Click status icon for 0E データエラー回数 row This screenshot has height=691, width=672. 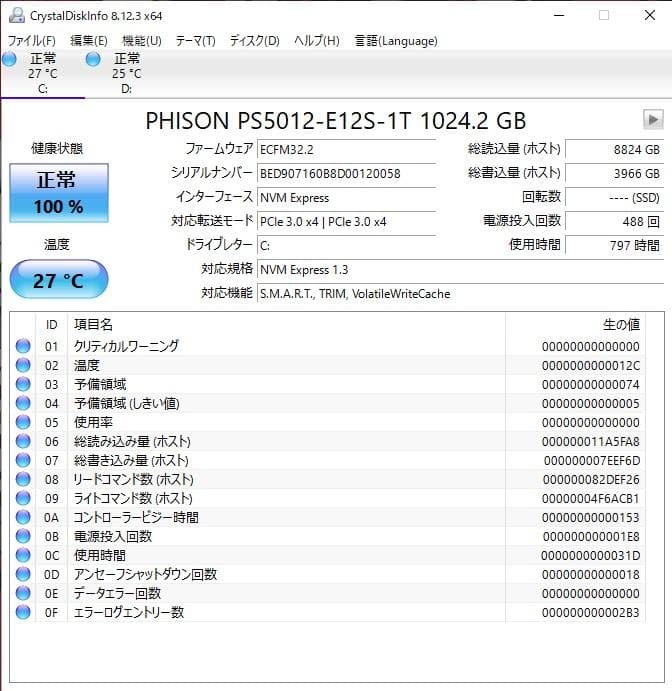tap(23, 593)
